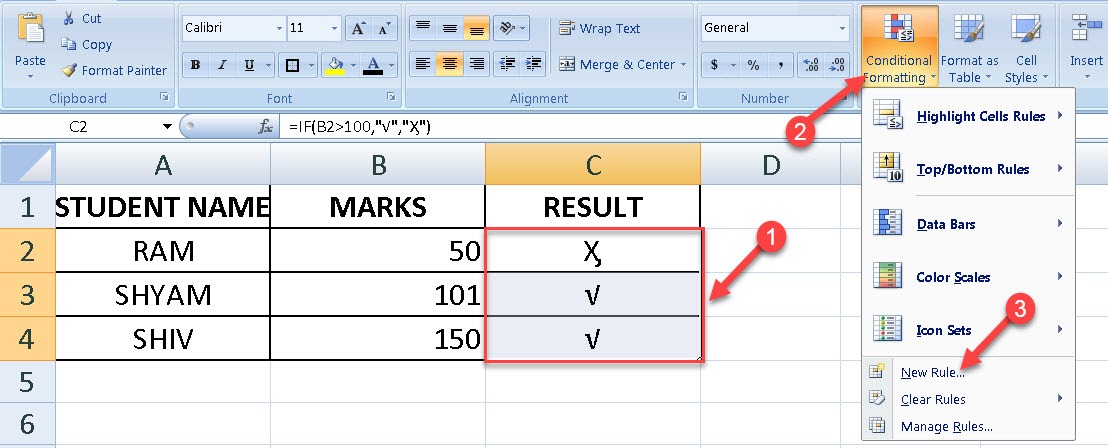
Task: Toggle Underline formatting
Action: pos(249,65)
